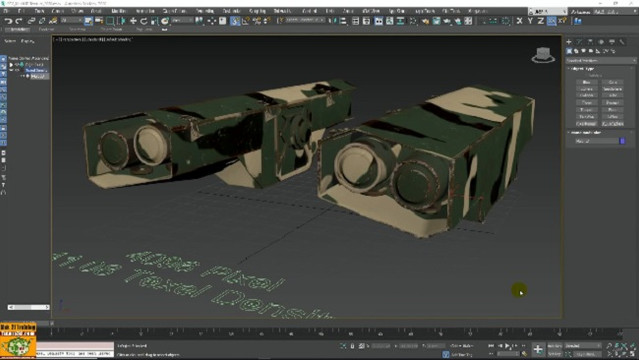
Task: Open the Selection Filter dropdown
Action: tap(72, 20)
